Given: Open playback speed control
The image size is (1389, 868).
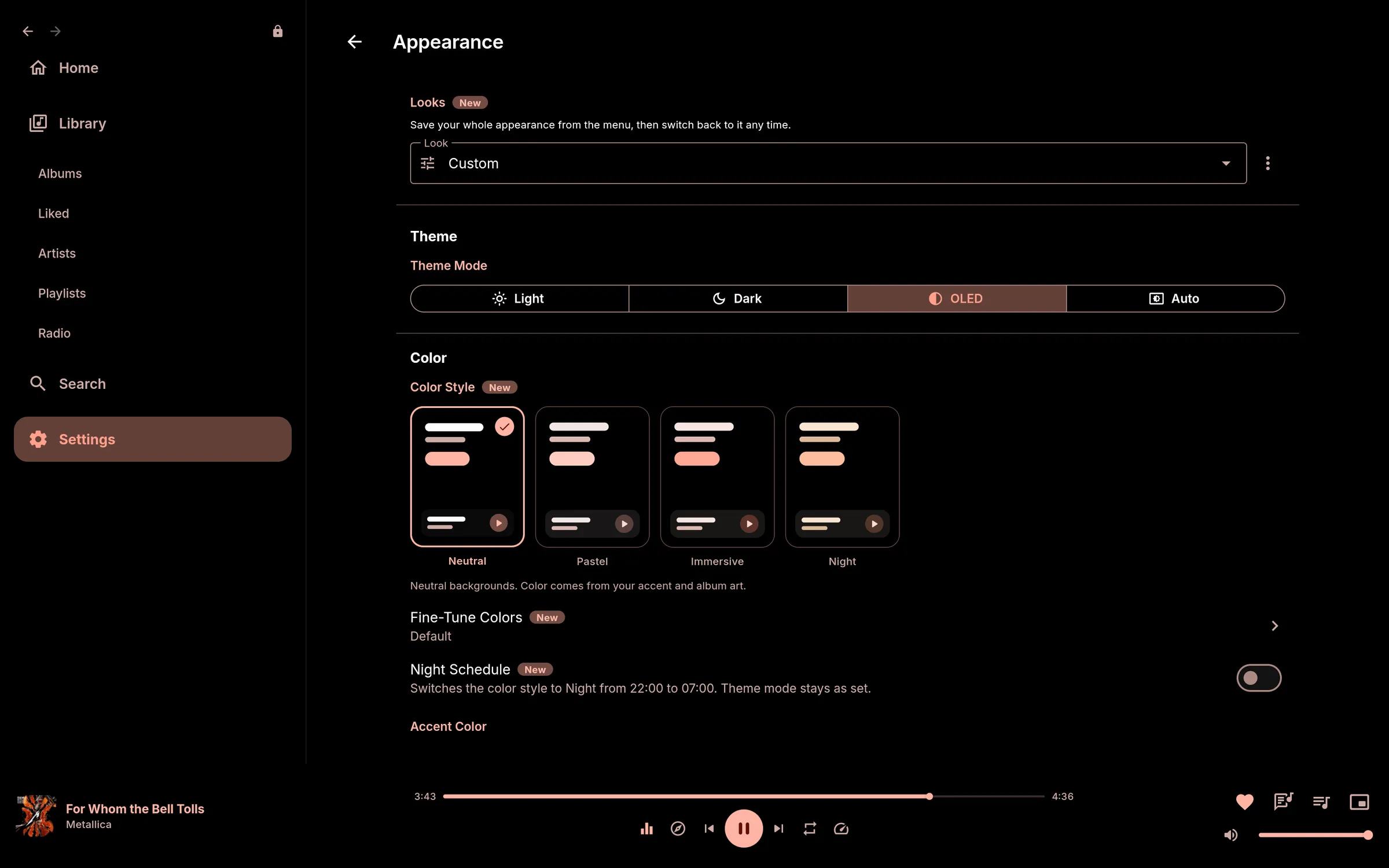Looking at the screenshot, I should tap(841, 829).
